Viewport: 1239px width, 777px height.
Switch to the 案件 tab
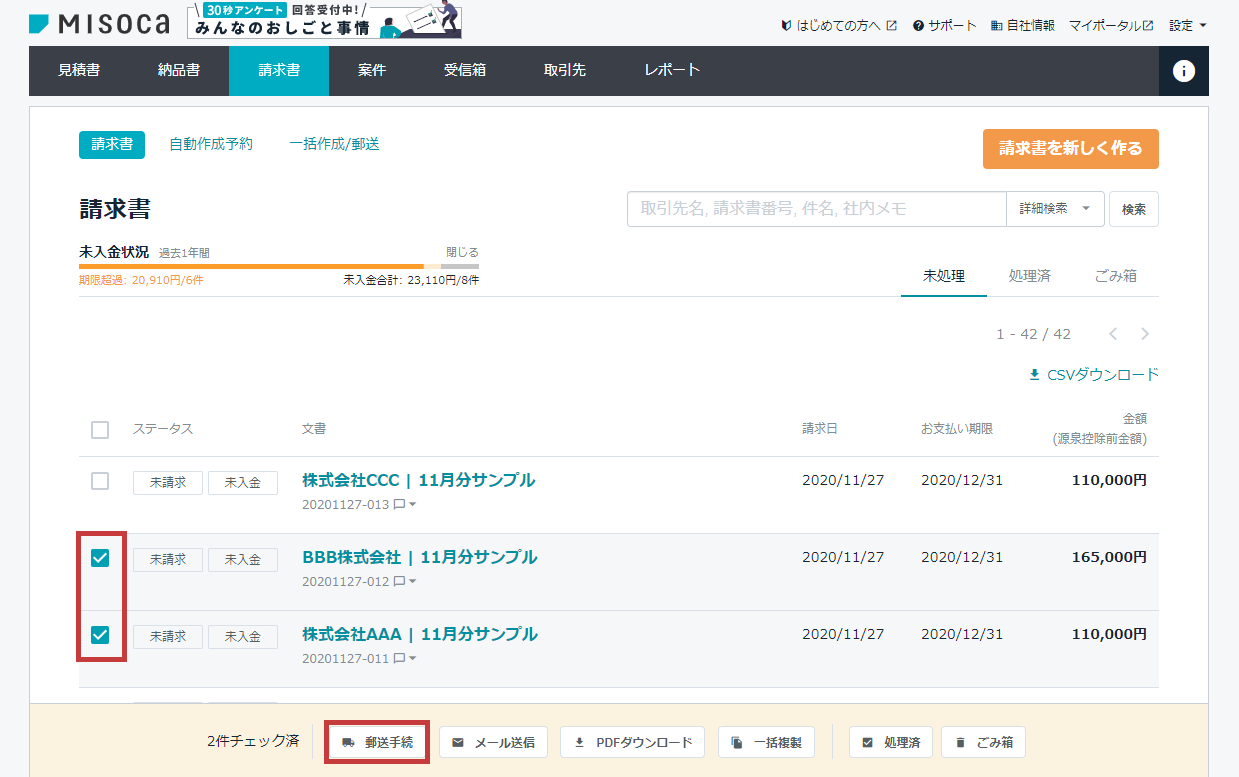point(372,70)
